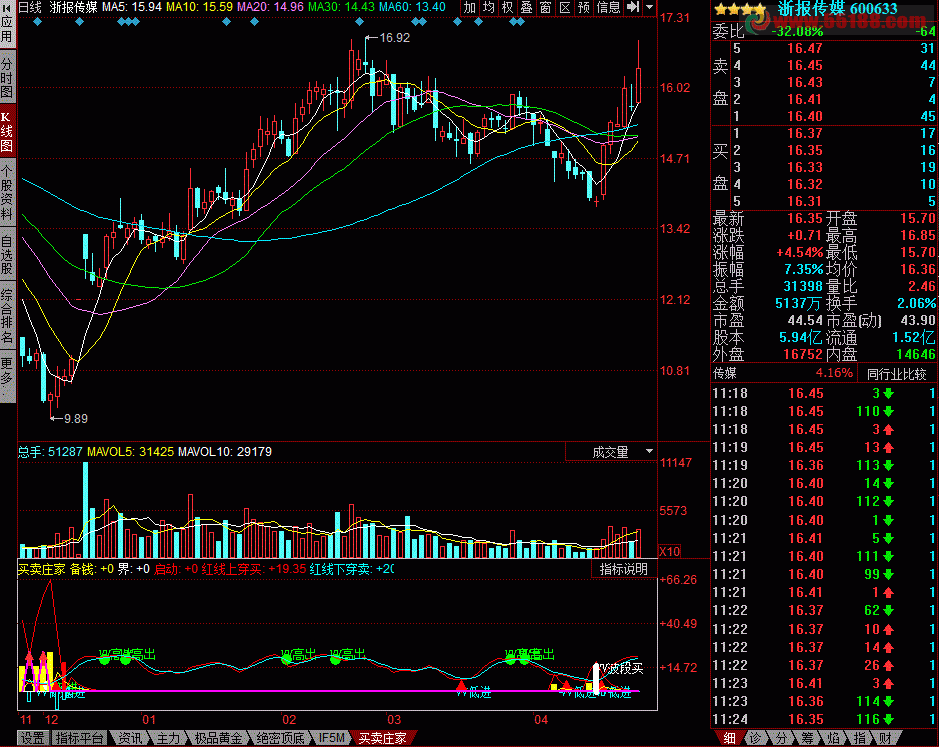
Task: Open 综合排名 rankings in sidebar
Action: [x=7, y=316]
